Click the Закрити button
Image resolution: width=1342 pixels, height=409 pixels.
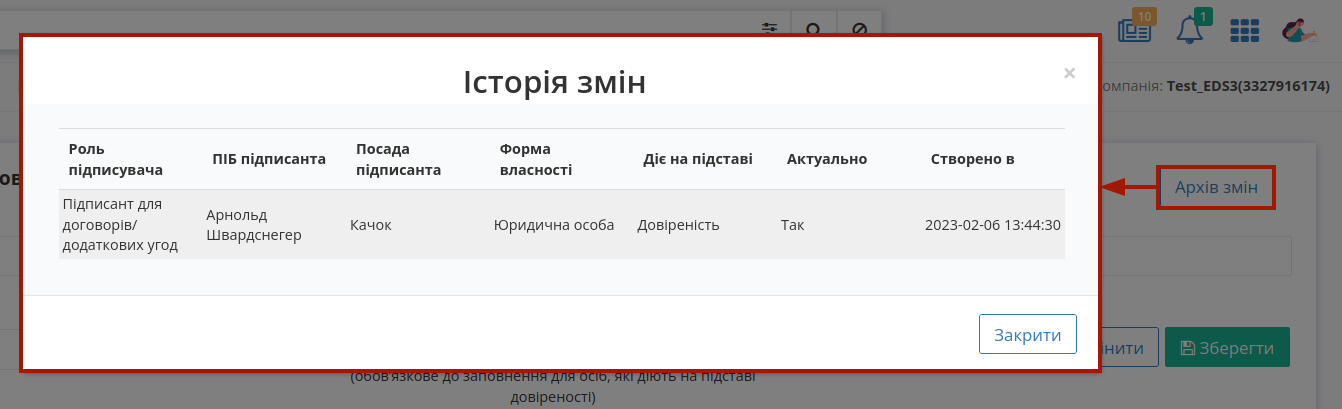(x=1027, y=335)
